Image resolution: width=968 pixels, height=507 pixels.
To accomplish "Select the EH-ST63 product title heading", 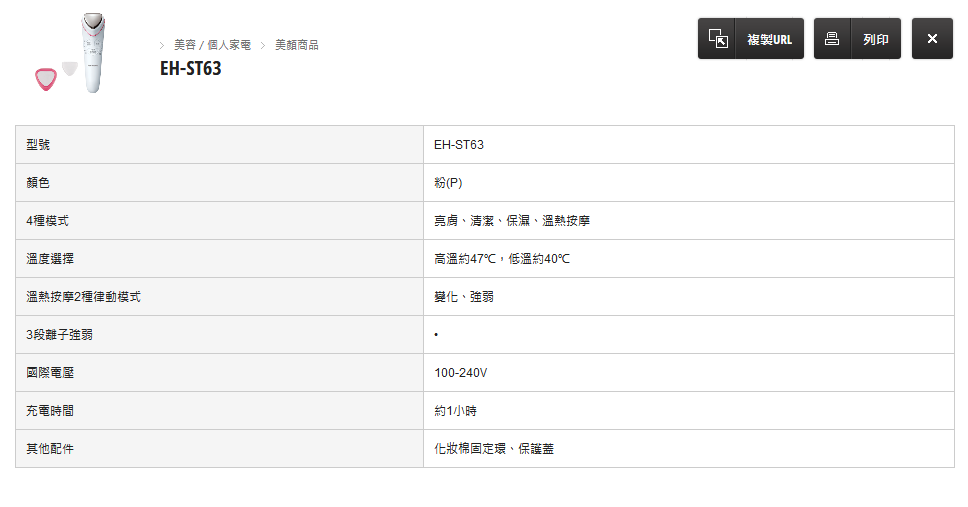I will tap(190, 69).
